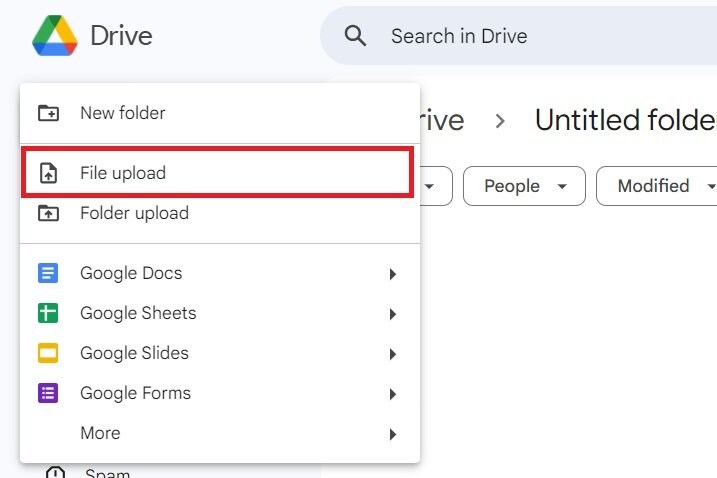
Task: Click the Folder upload icon
Action: point(48,213)
